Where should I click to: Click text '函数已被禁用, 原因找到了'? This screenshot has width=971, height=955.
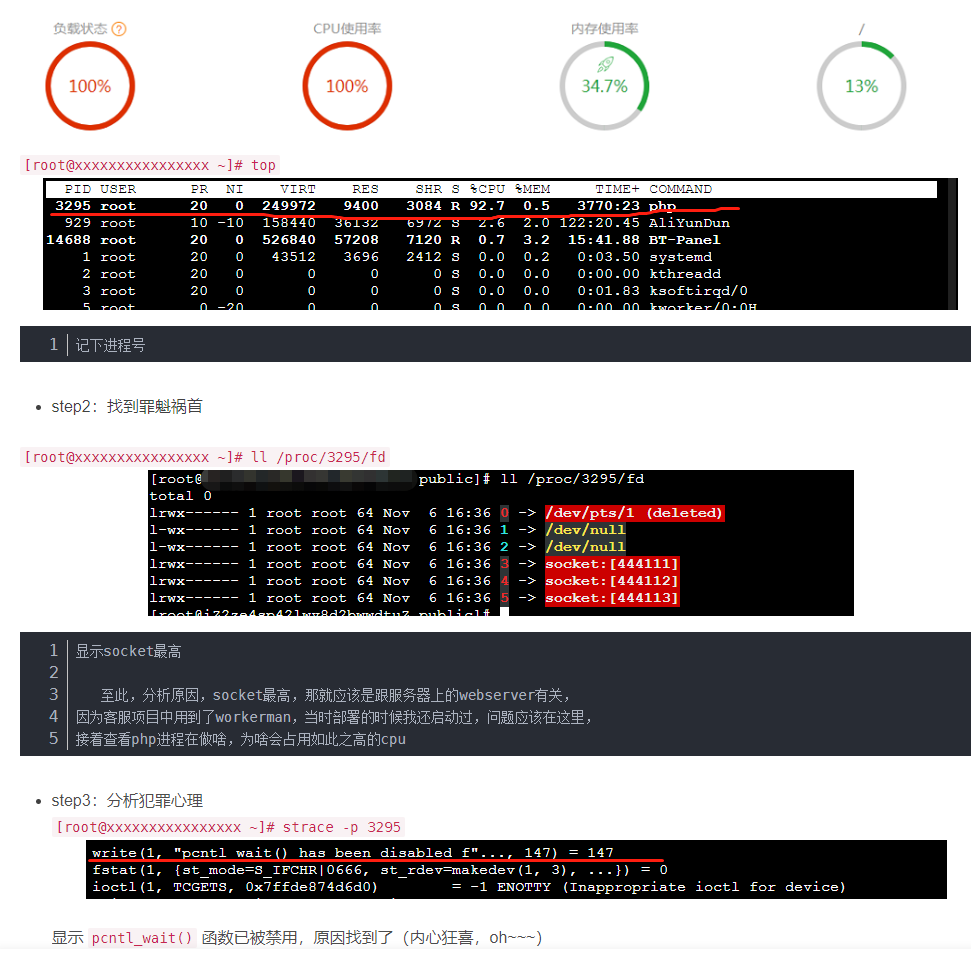coord(298,938)
